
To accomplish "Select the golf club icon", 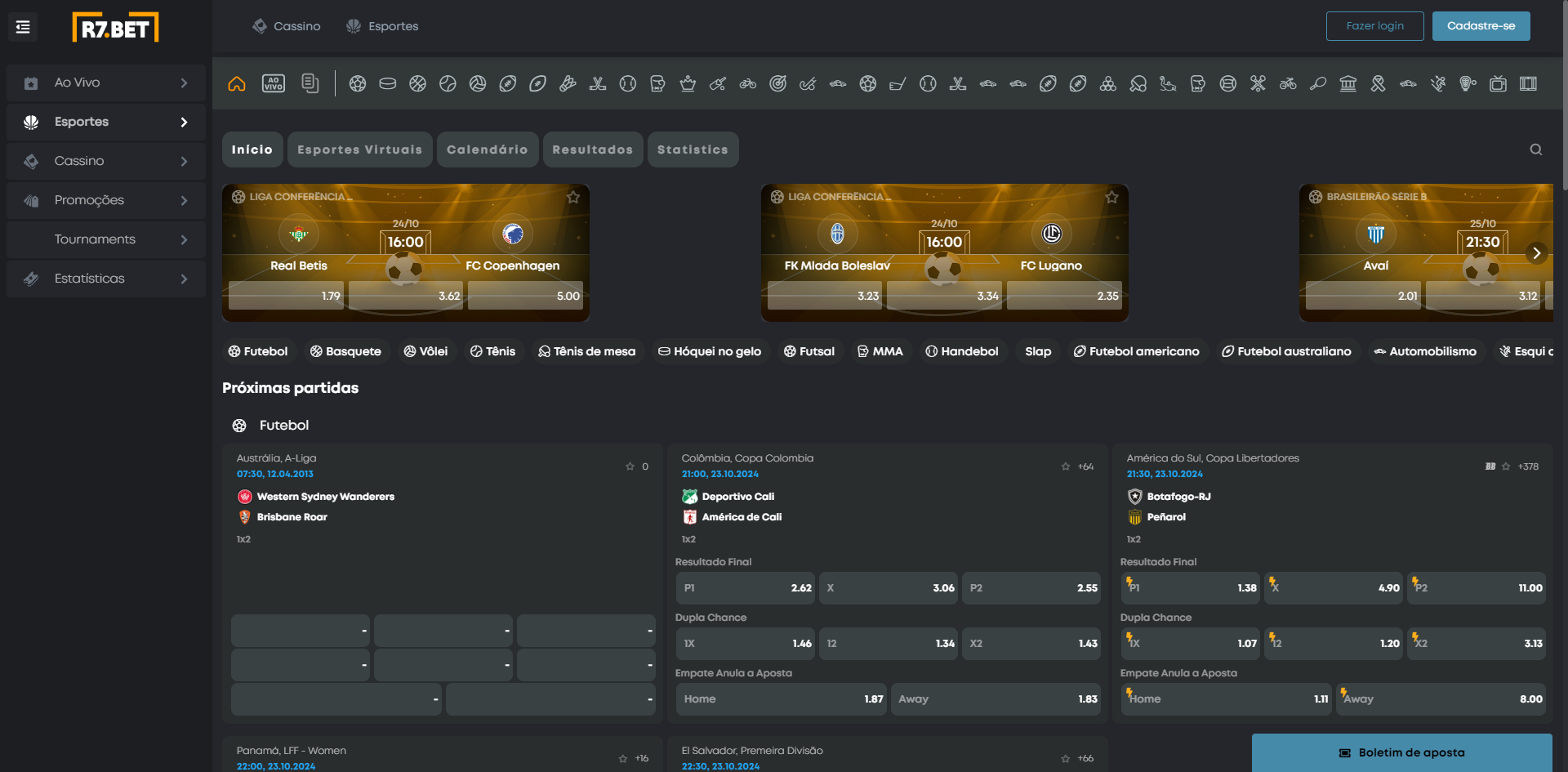I will 898,83.
